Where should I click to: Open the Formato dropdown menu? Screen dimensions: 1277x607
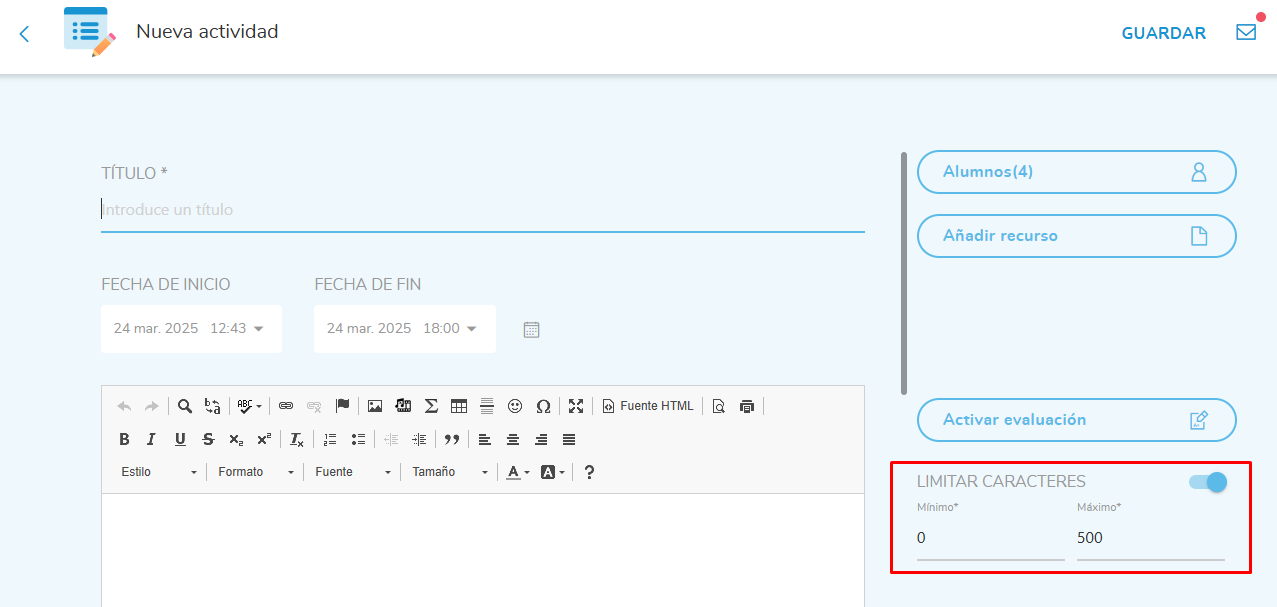256,472
